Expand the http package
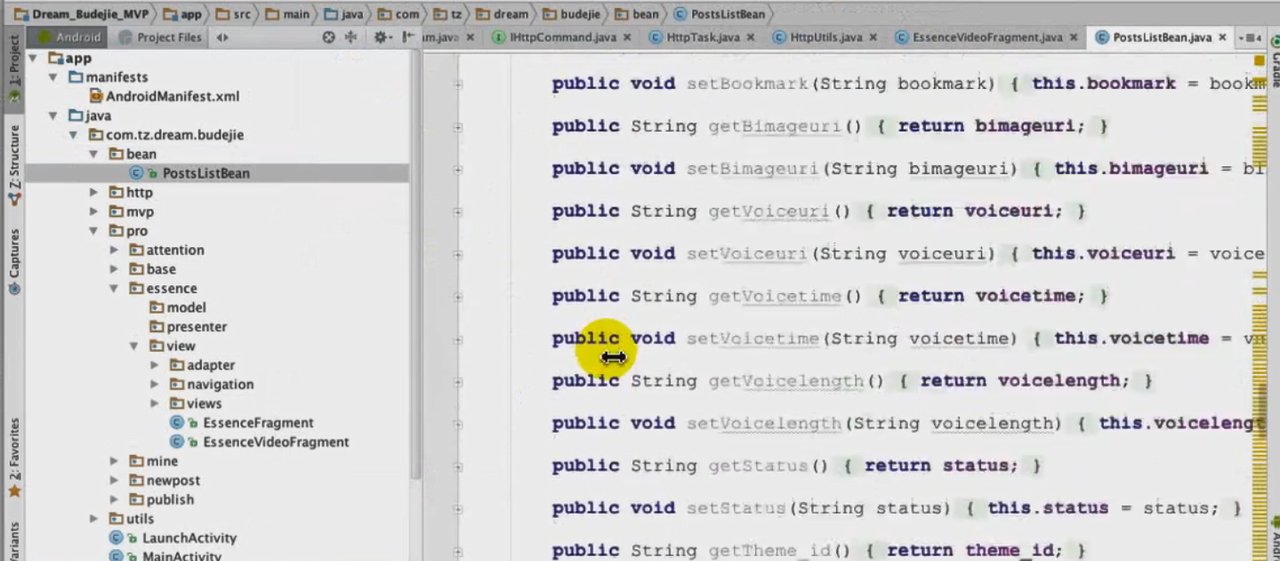 coord(94,192)
